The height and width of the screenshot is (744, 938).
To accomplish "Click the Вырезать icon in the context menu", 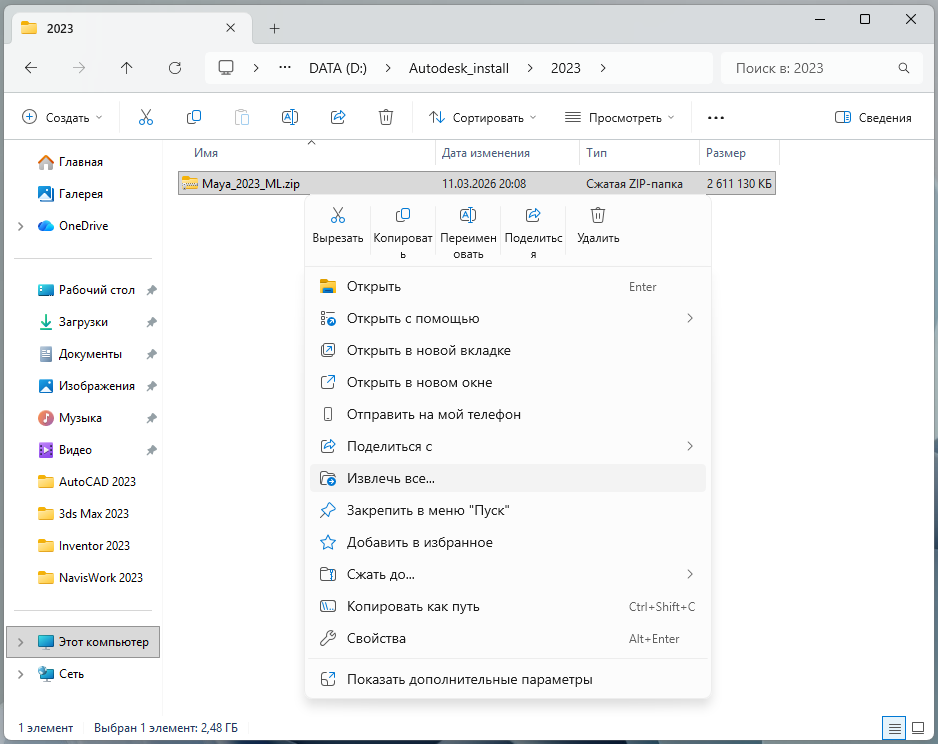I will (338, 215).
